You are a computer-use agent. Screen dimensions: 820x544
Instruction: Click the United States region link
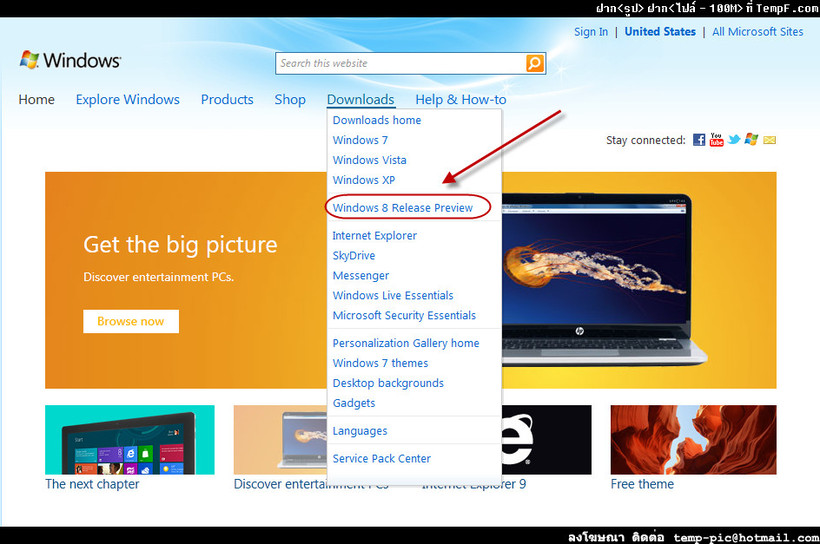tap(660, 31)
